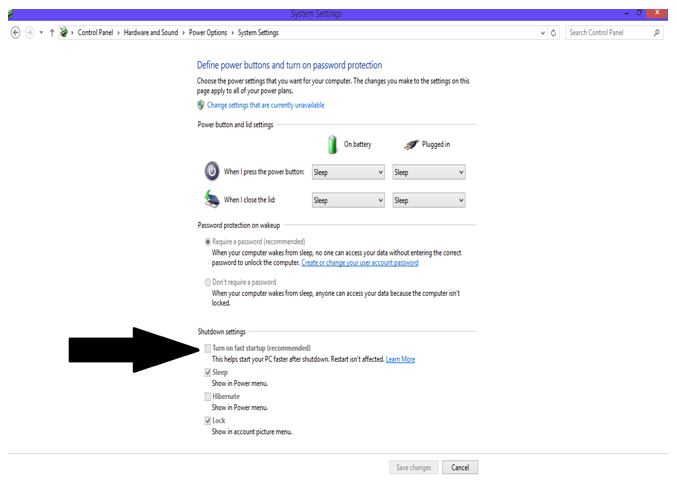Click Power button and lid settings label
The width and height of the screenshot is (677, 491).
235,125
